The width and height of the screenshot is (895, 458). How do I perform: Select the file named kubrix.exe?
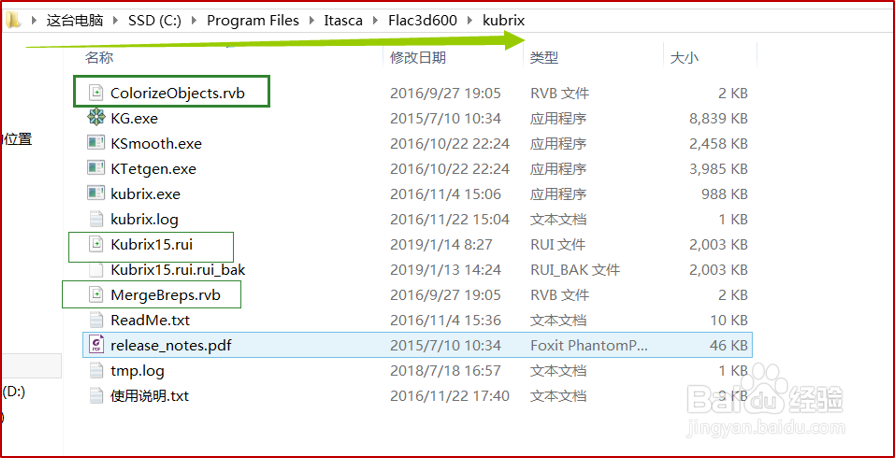pyautogui.click(x=145, y=194)
